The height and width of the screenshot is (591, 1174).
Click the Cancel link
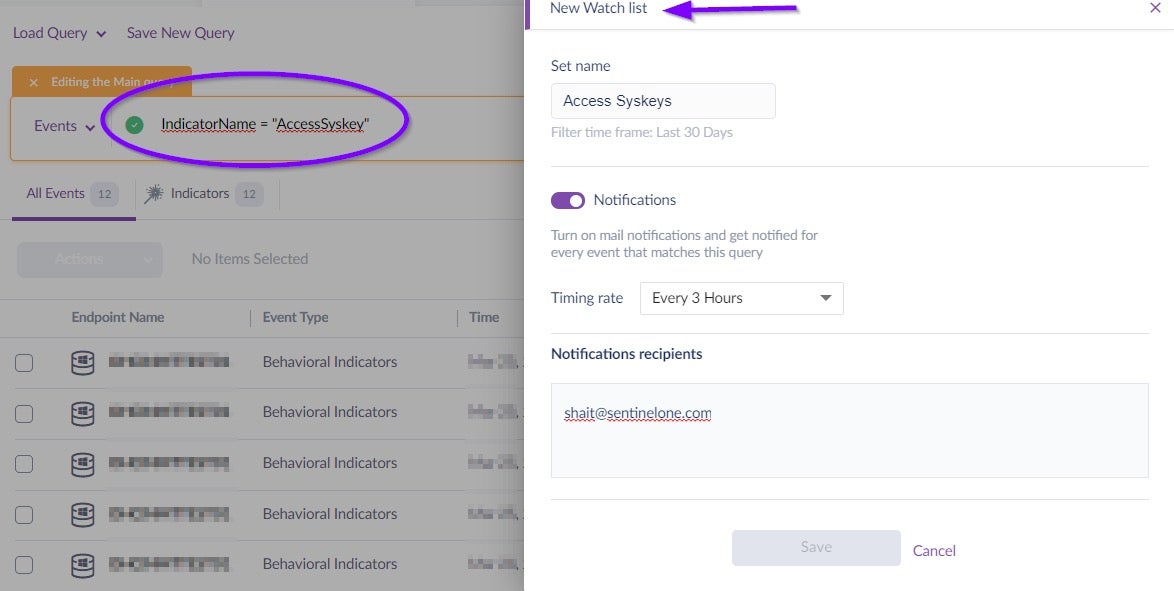coord(934,550)
